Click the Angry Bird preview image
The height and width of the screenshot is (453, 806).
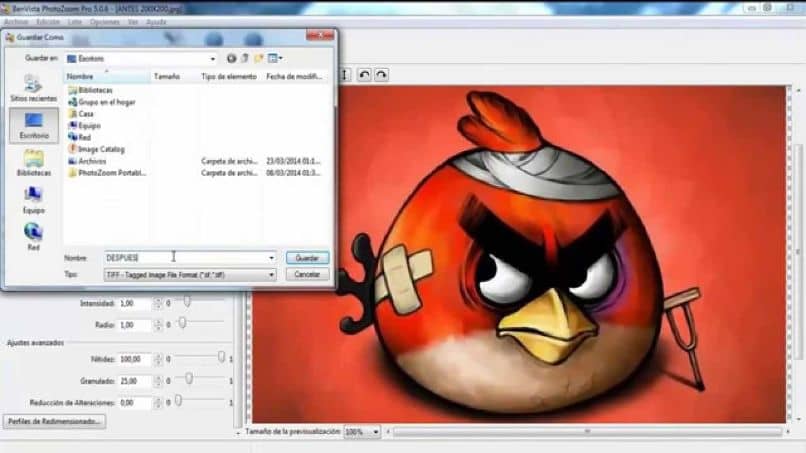point(519,255)
